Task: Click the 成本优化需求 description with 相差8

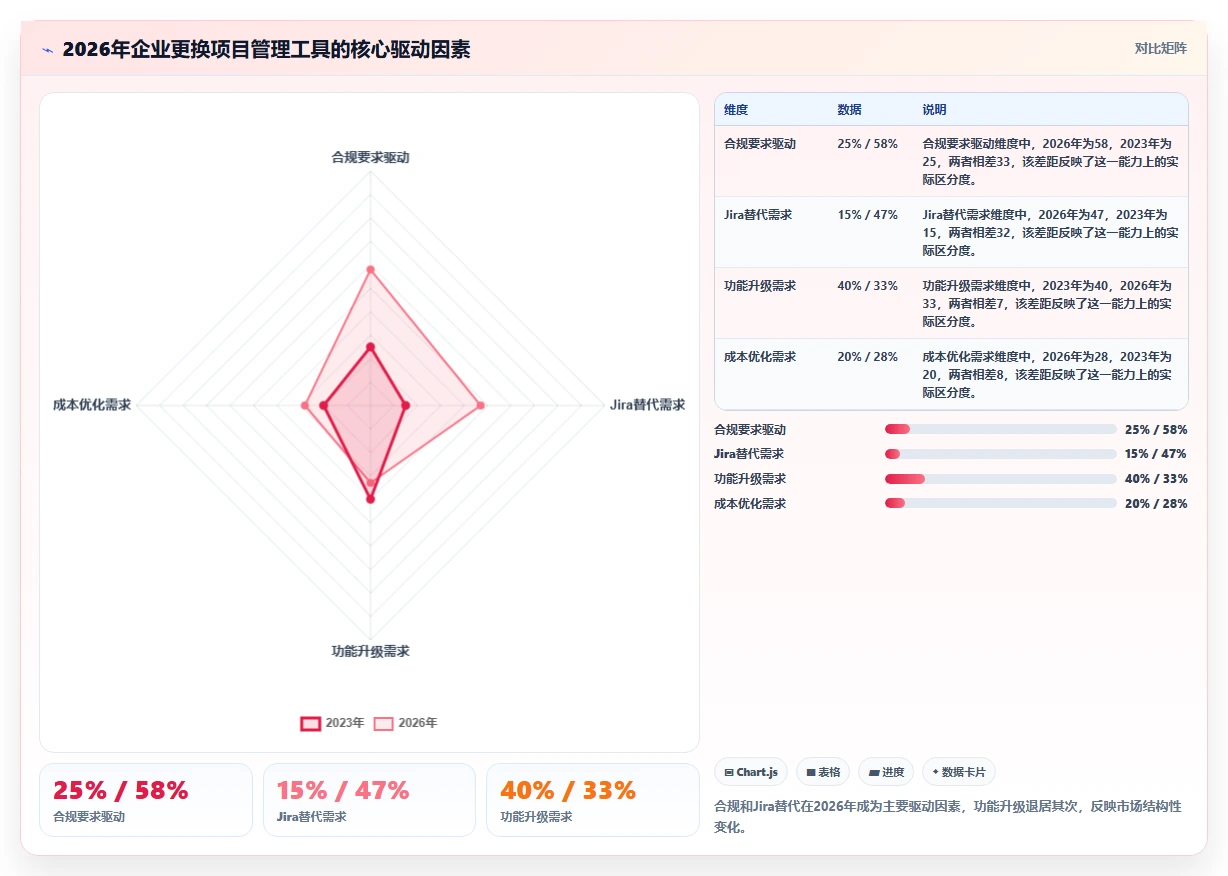Action: (x=1050, y=375)
